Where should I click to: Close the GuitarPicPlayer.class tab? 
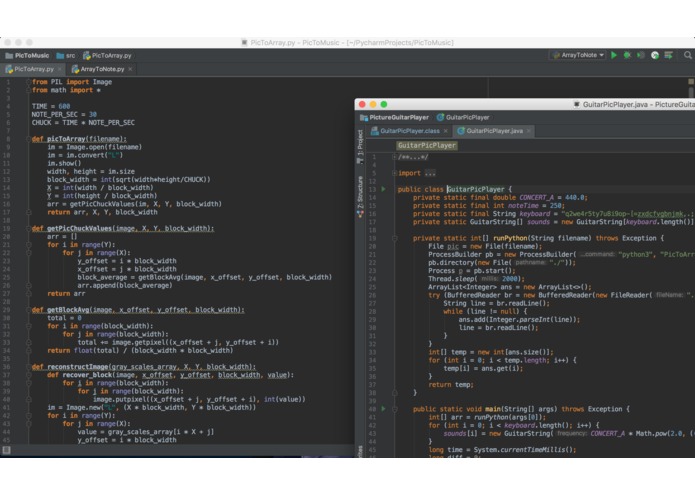point(445,131)
